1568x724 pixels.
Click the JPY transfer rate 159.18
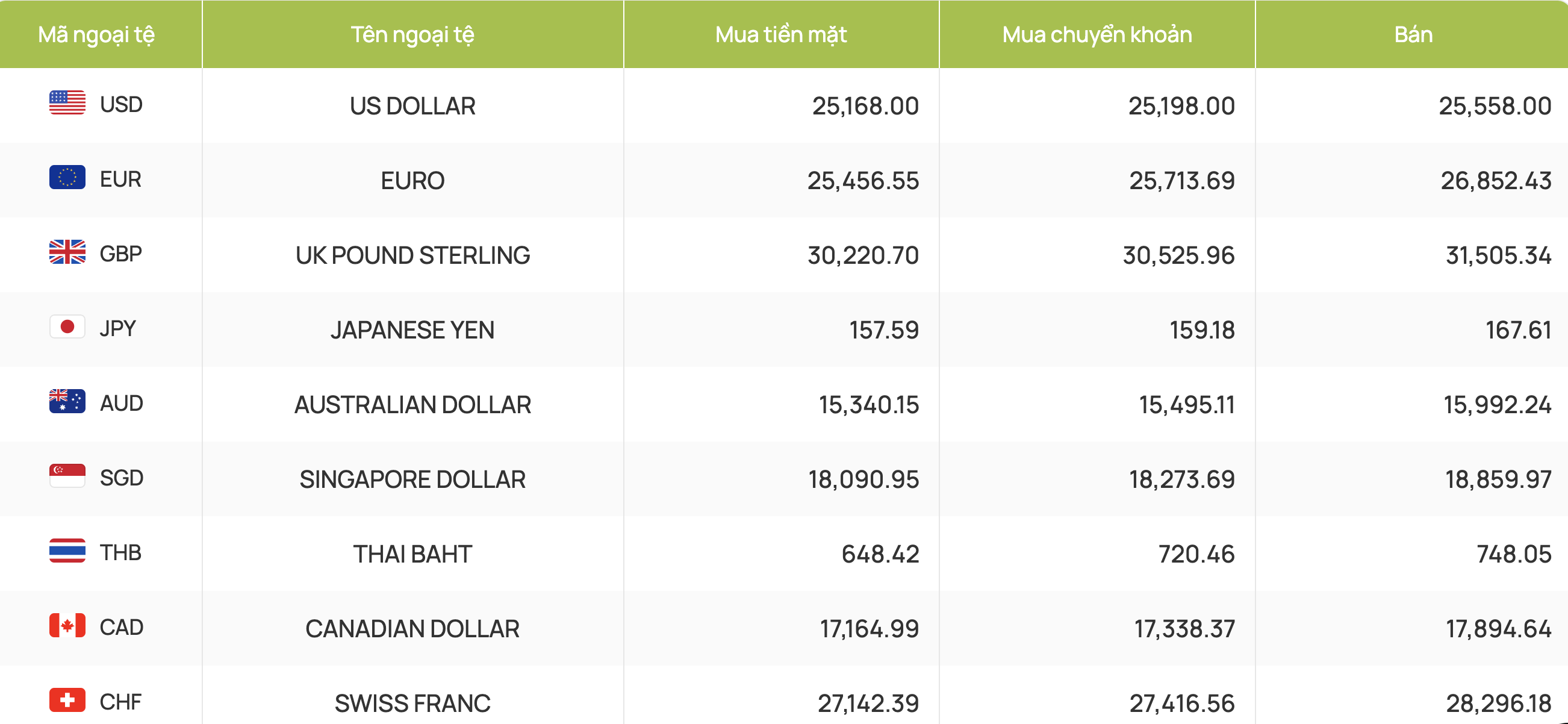coord(1202,330)
